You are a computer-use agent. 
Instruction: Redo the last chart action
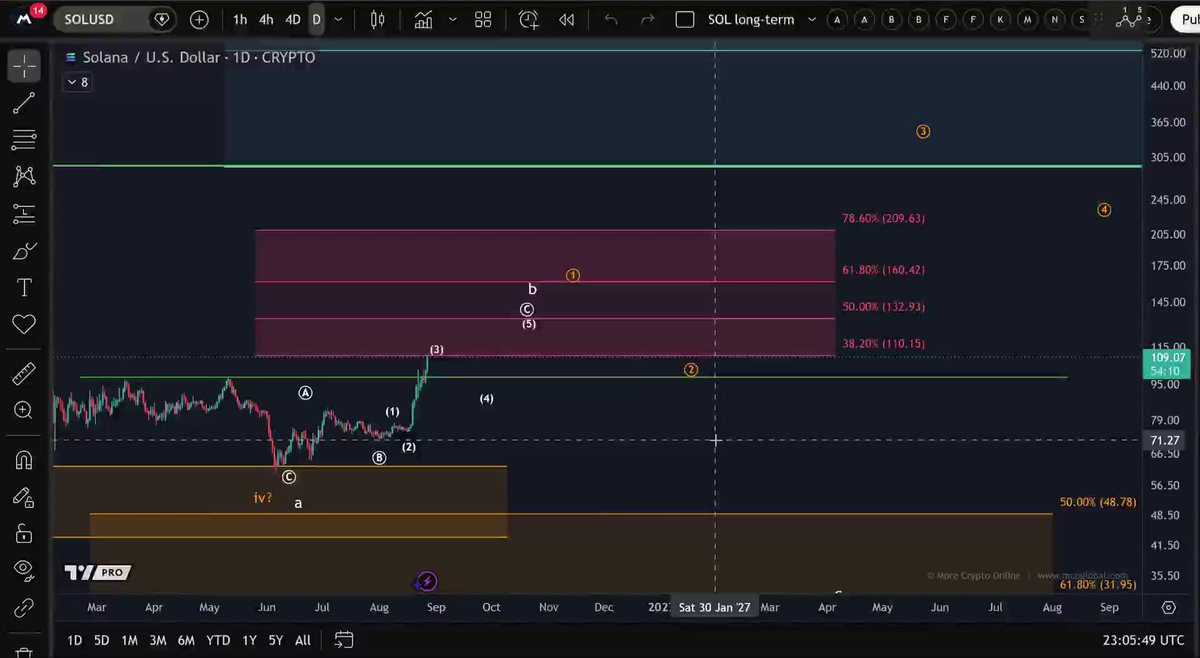[647, 19]
